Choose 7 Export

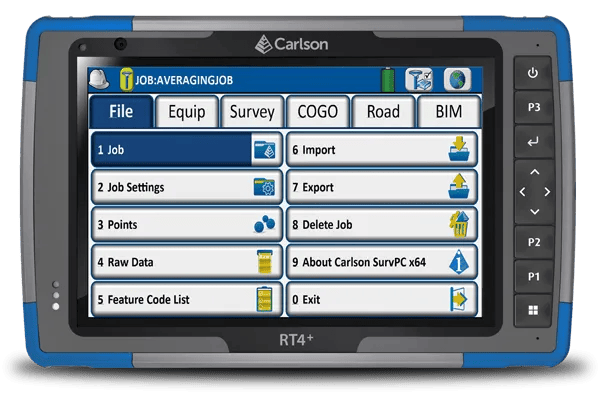point(382,187)
